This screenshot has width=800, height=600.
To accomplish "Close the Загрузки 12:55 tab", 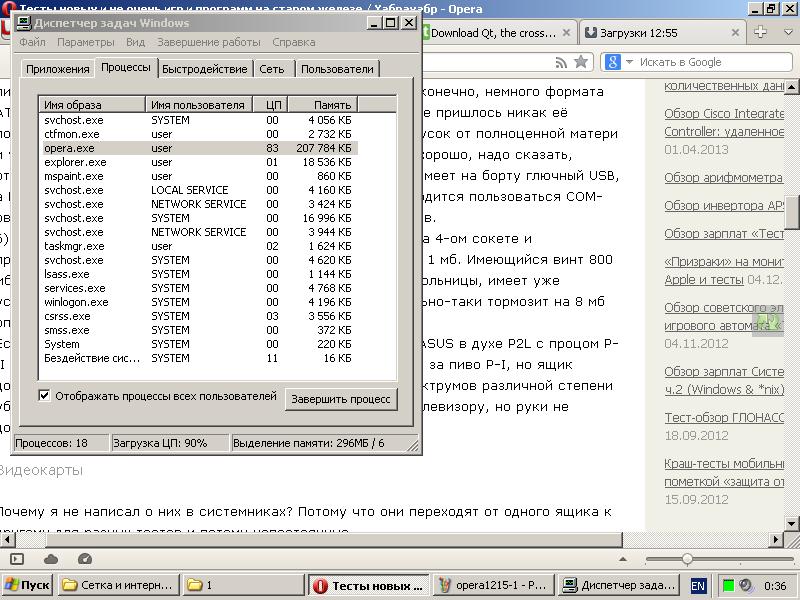I will (735, 33).
